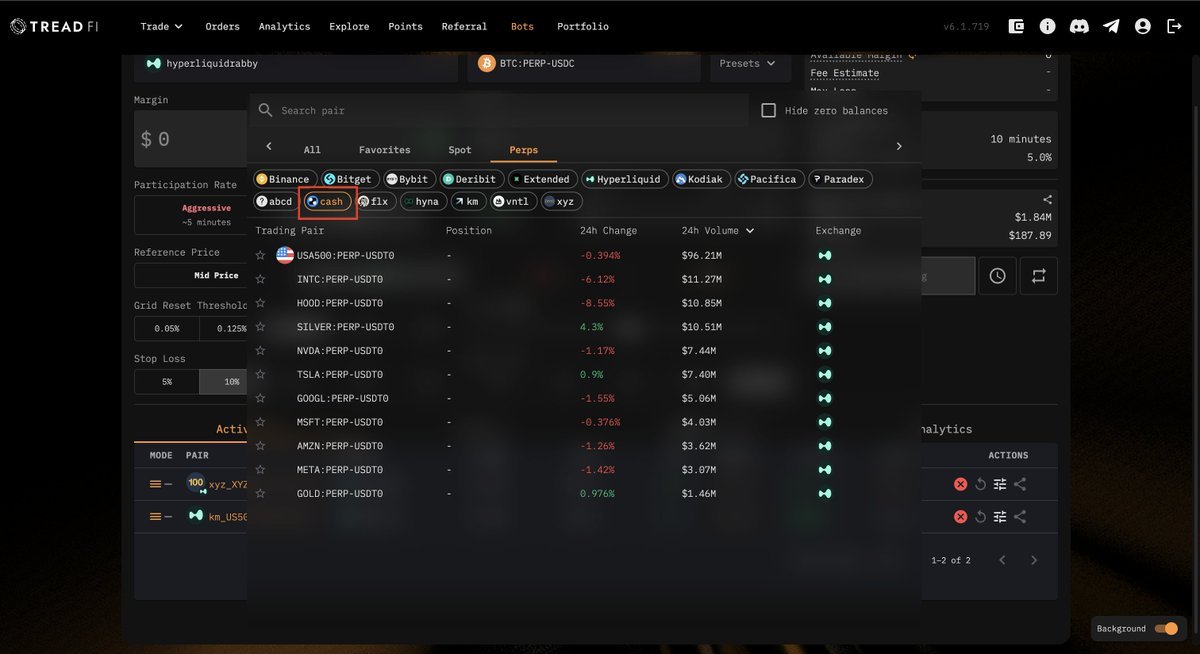Open the user account profile icon

(x=1143, y=27)
